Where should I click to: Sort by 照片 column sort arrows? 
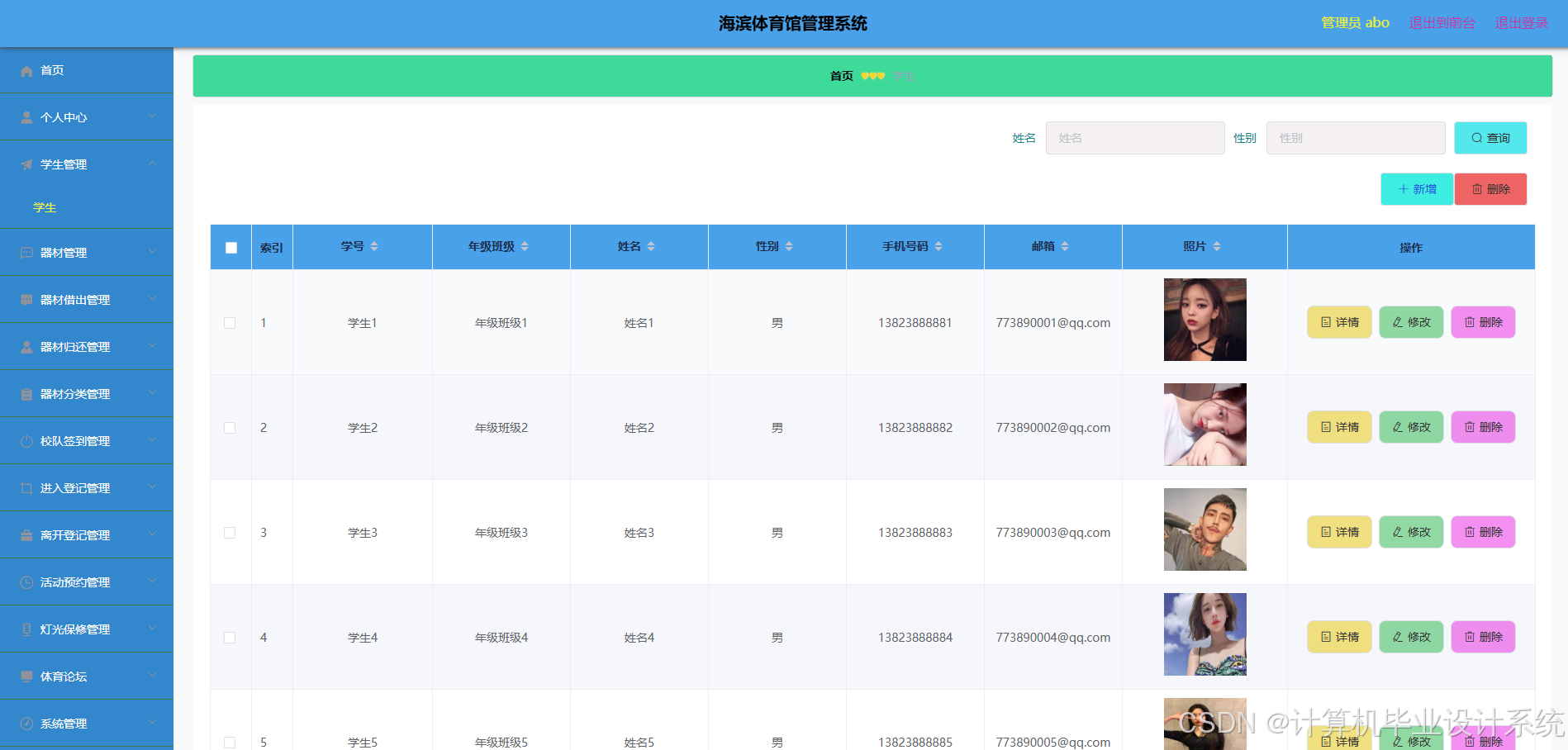pos(1217,246)
